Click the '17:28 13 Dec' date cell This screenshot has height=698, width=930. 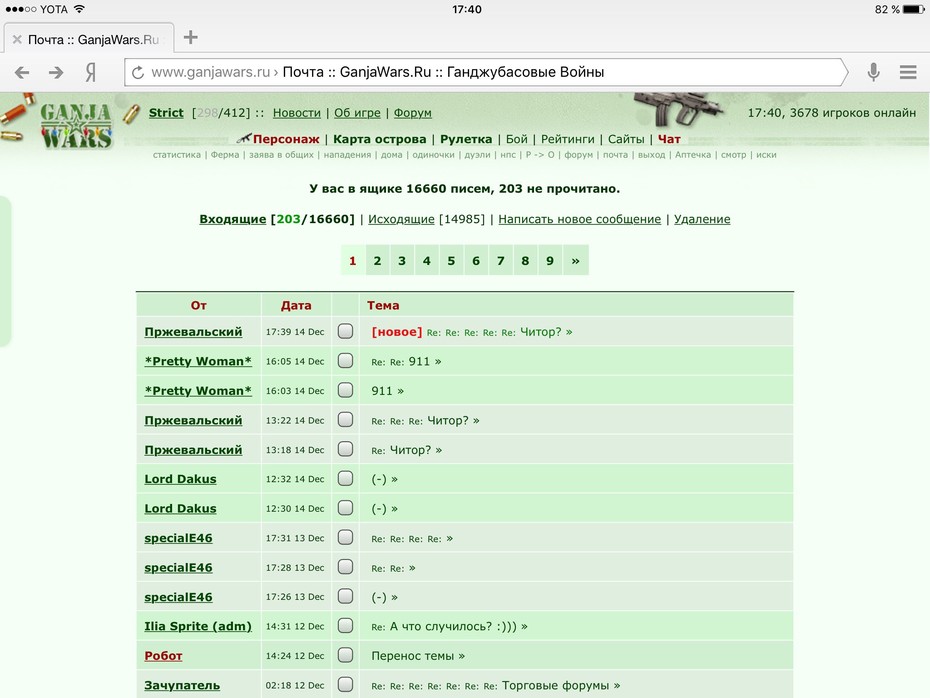coord(295,568)
